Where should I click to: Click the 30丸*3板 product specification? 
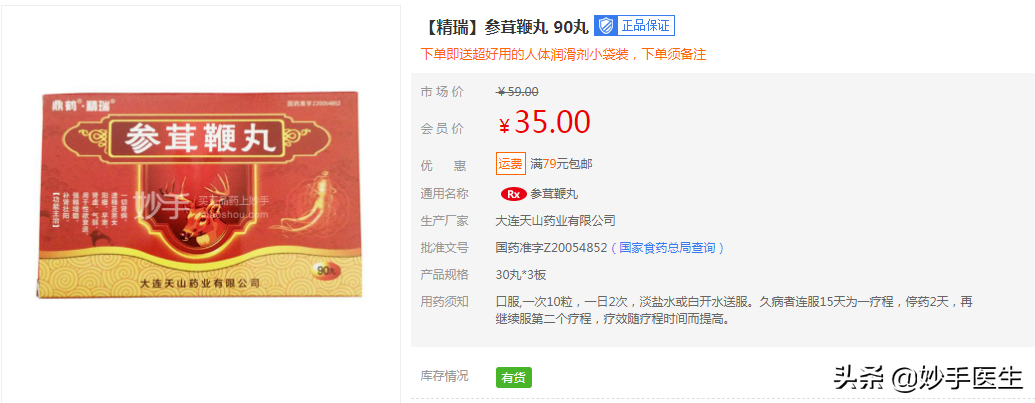pos(521,275)
